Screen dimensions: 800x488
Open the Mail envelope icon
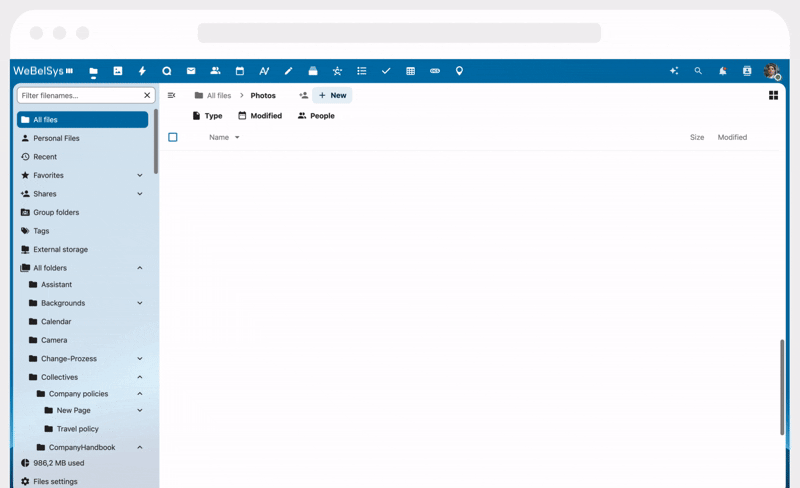tap(191, 71)
